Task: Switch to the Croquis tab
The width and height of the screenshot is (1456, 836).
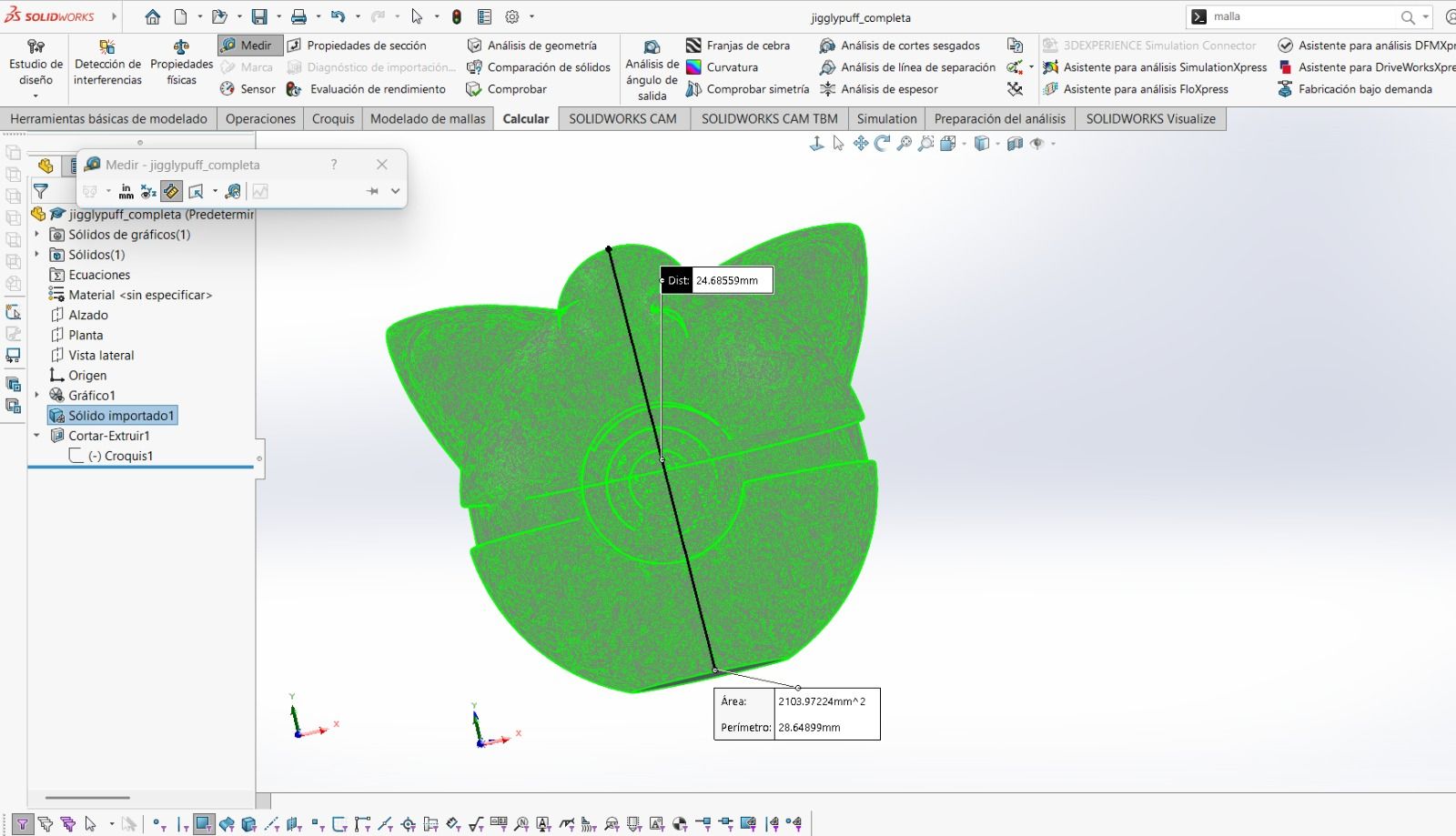Action: click(333, 119)
